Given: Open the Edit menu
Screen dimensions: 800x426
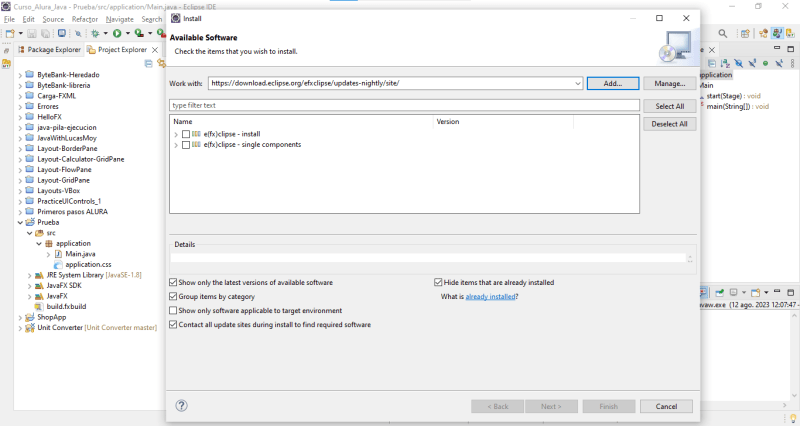Looking at the screenshot, I should pyautogui.click(x=29, y=19).
